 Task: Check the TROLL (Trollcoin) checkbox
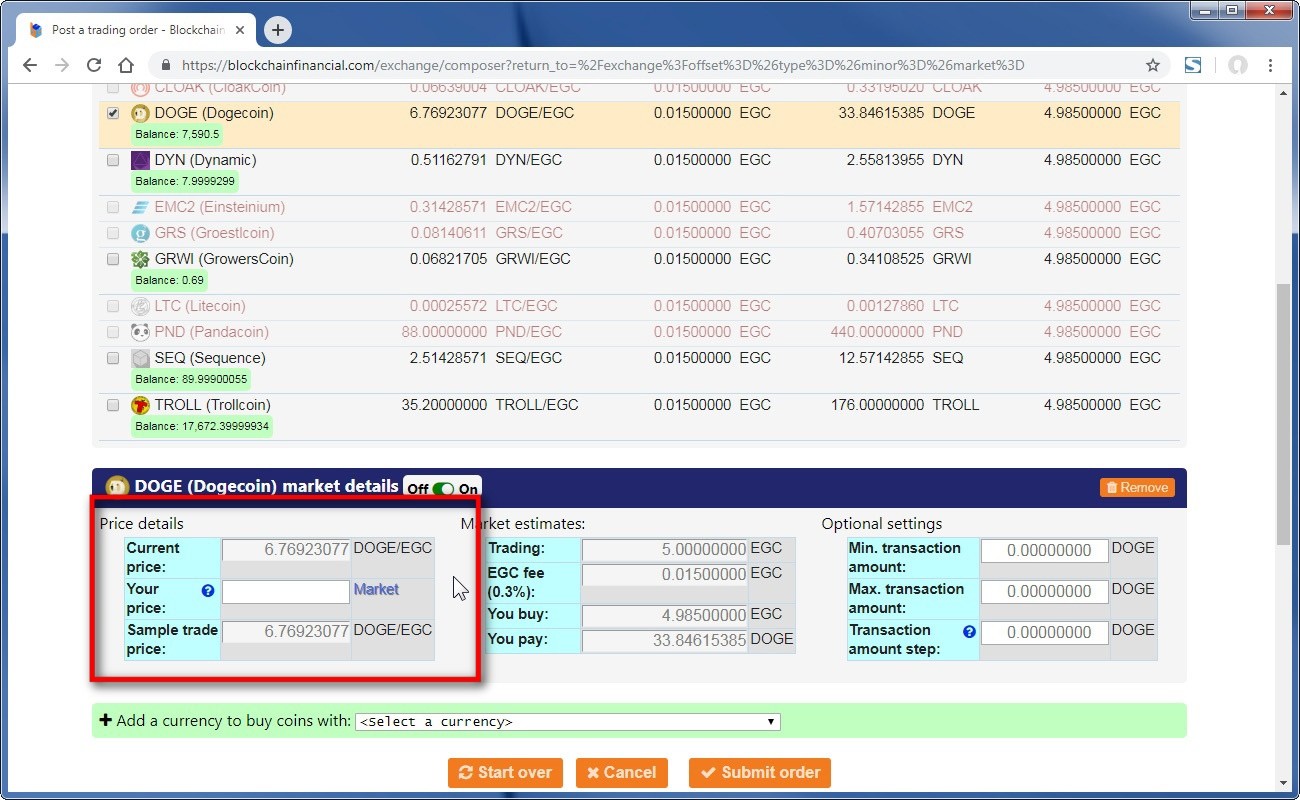tap(113, 405)
